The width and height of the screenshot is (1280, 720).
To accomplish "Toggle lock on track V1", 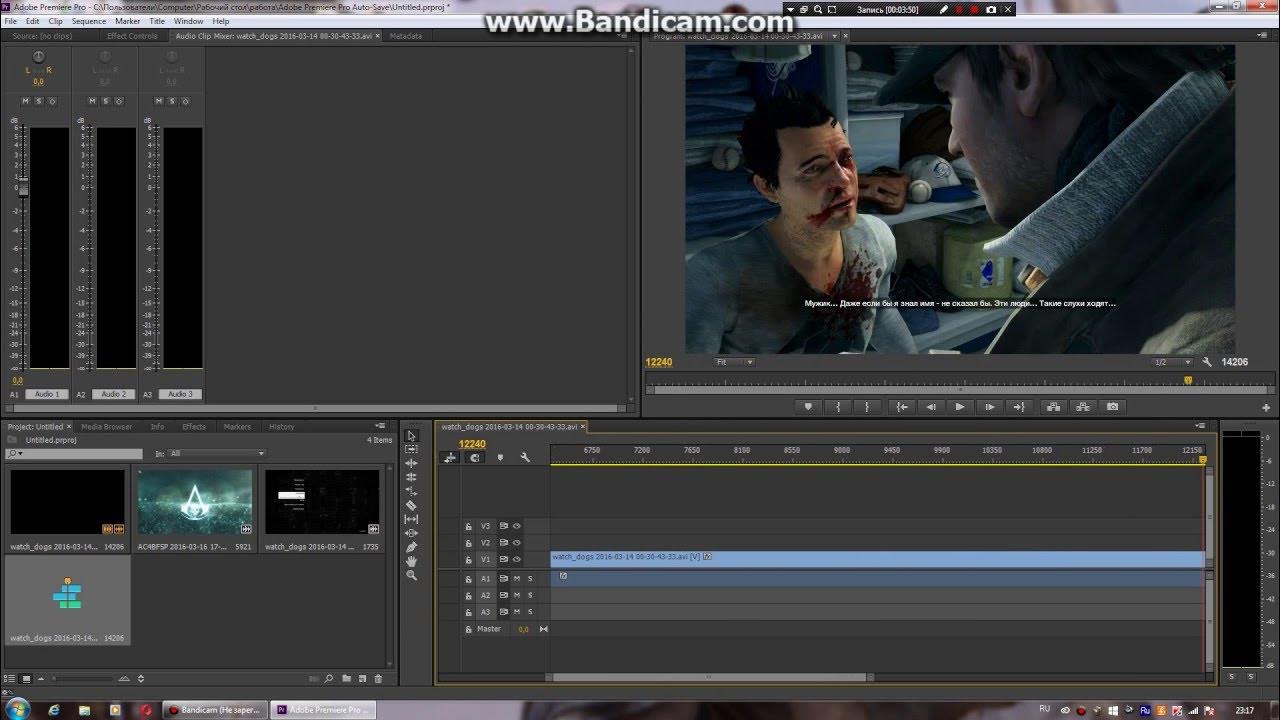I will 468,559.
